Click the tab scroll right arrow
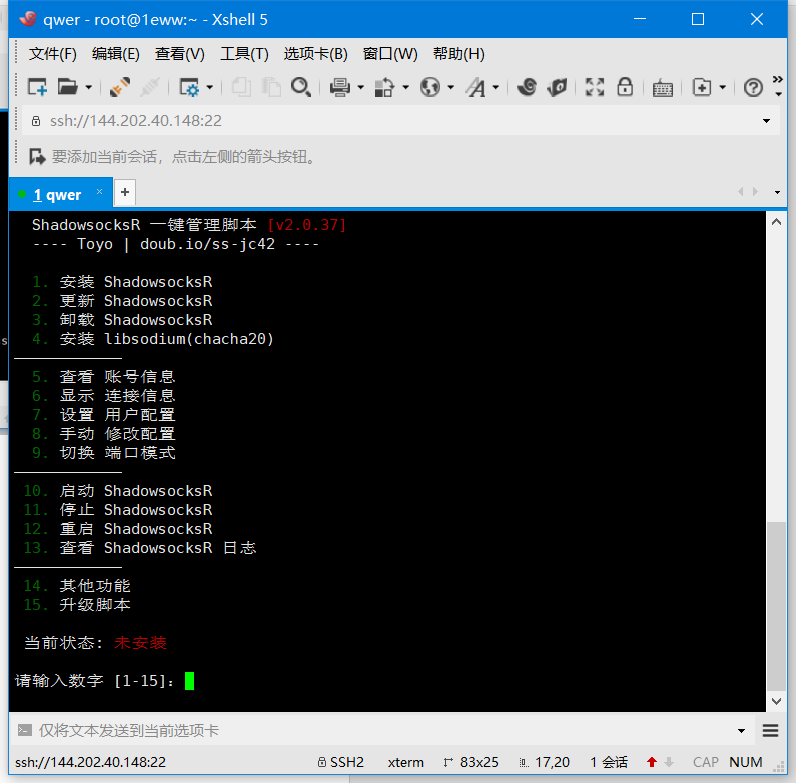 [755, 191]
